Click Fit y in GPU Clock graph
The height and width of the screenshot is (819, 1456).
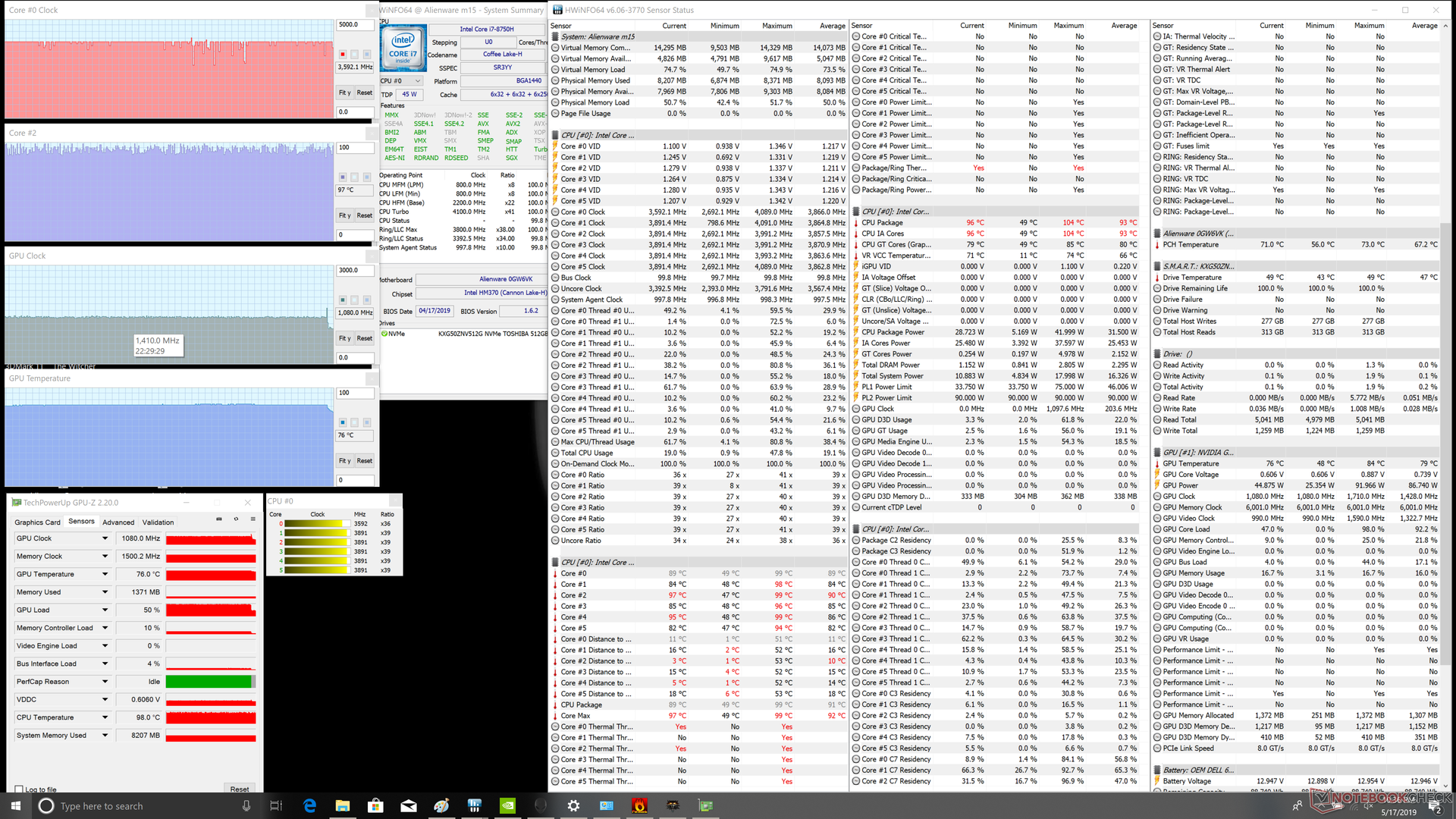[344, 338]
